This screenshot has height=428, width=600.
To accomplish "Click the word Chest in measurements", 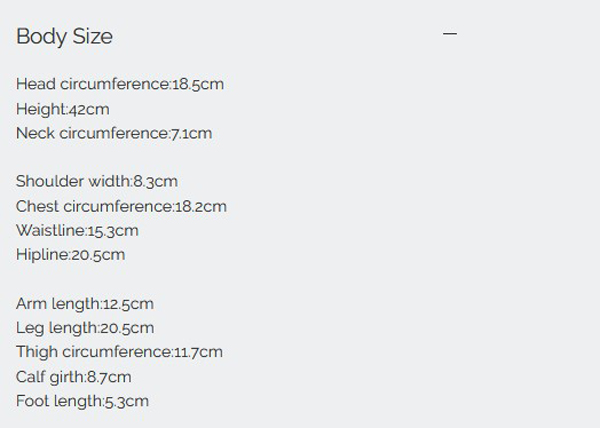I will (x=38, y=207).
